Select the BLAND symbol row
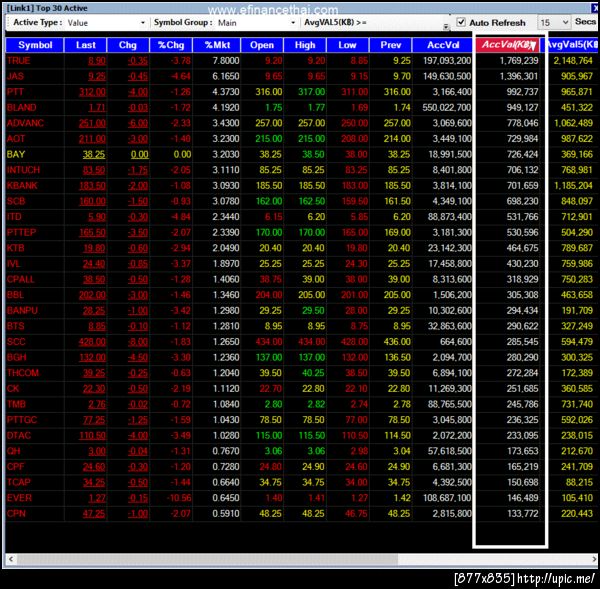 (x=302, y=108)
